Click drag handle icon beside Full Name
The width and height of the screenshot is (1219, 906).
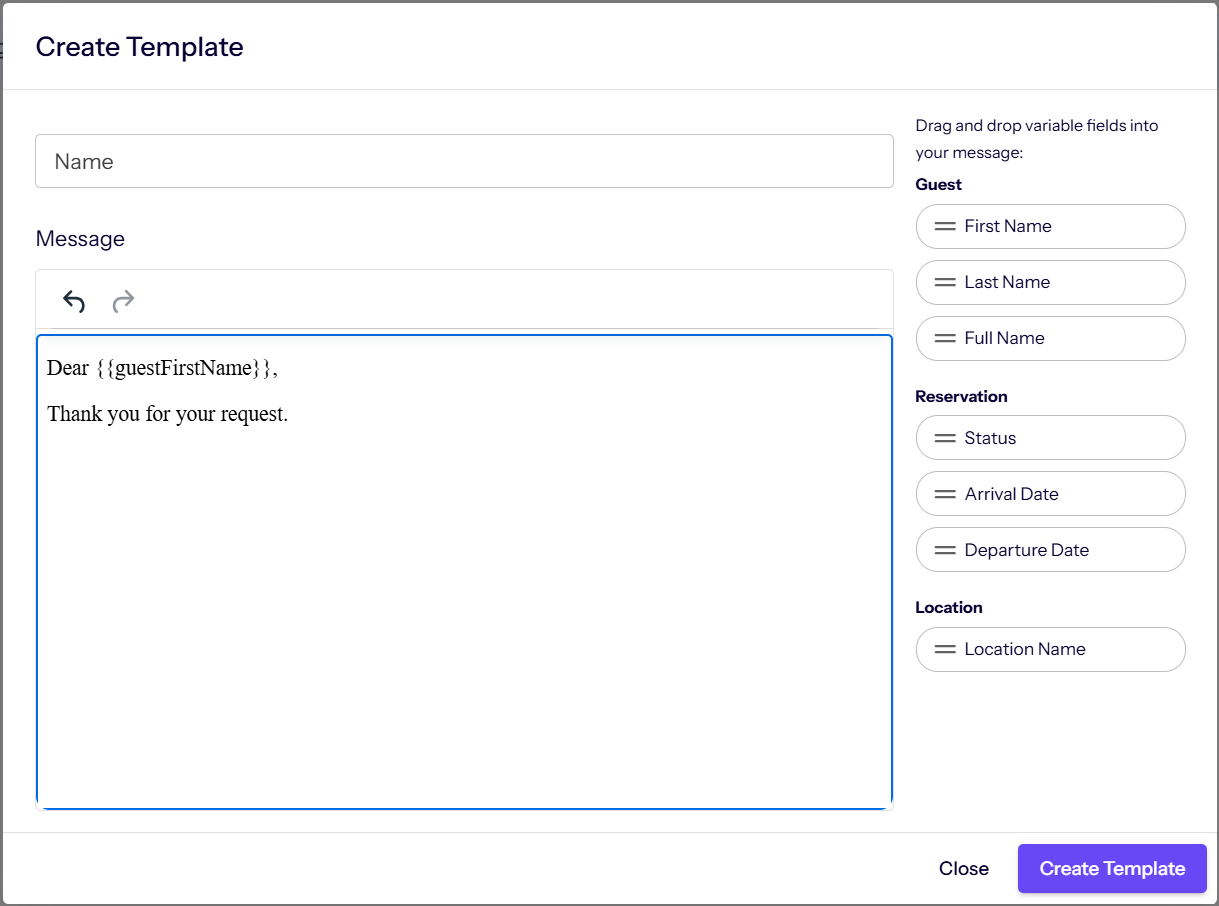945,338
